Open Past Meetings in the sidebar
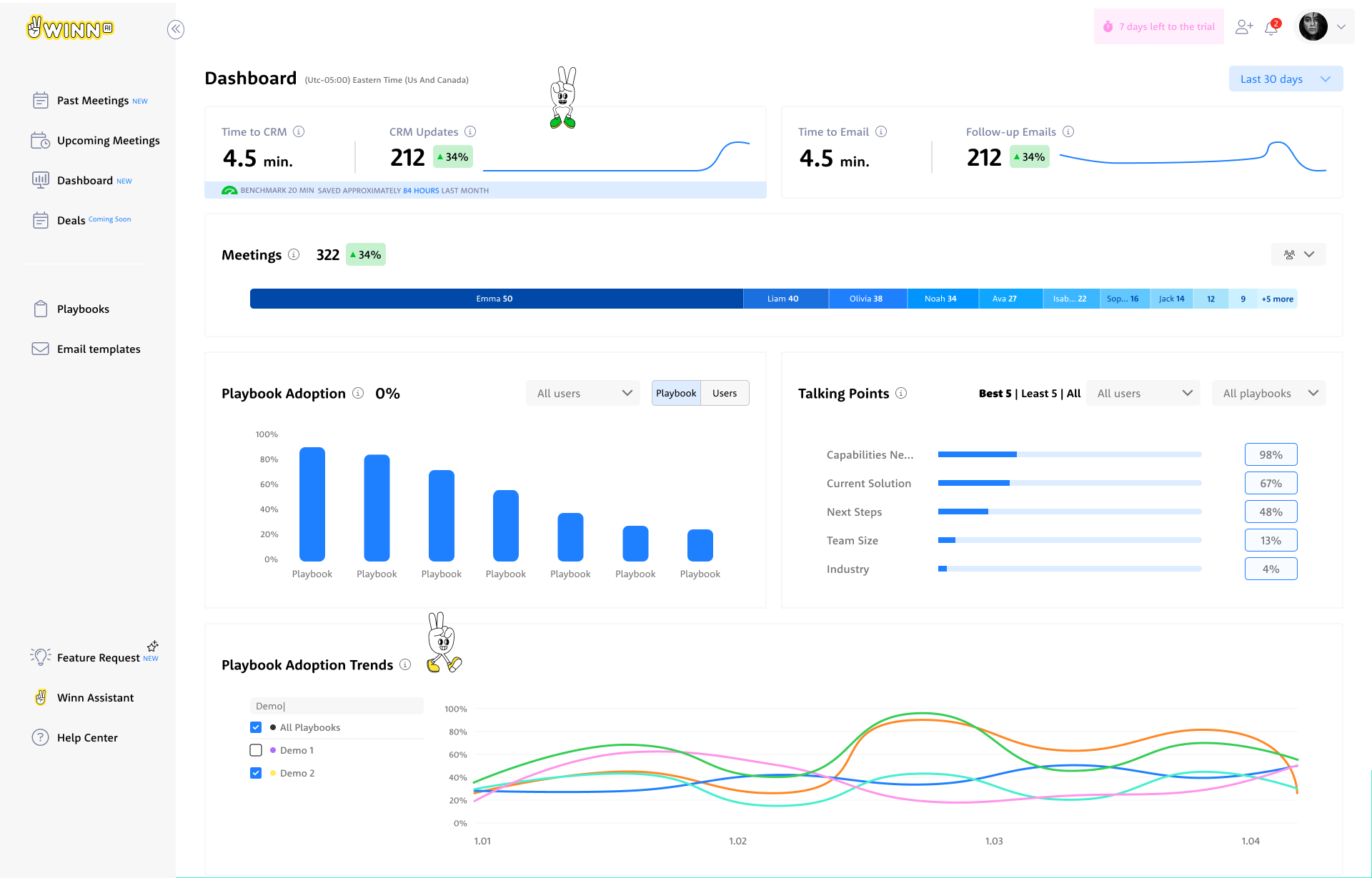Screen dimensions: 1372x878 tap(93, 101)
